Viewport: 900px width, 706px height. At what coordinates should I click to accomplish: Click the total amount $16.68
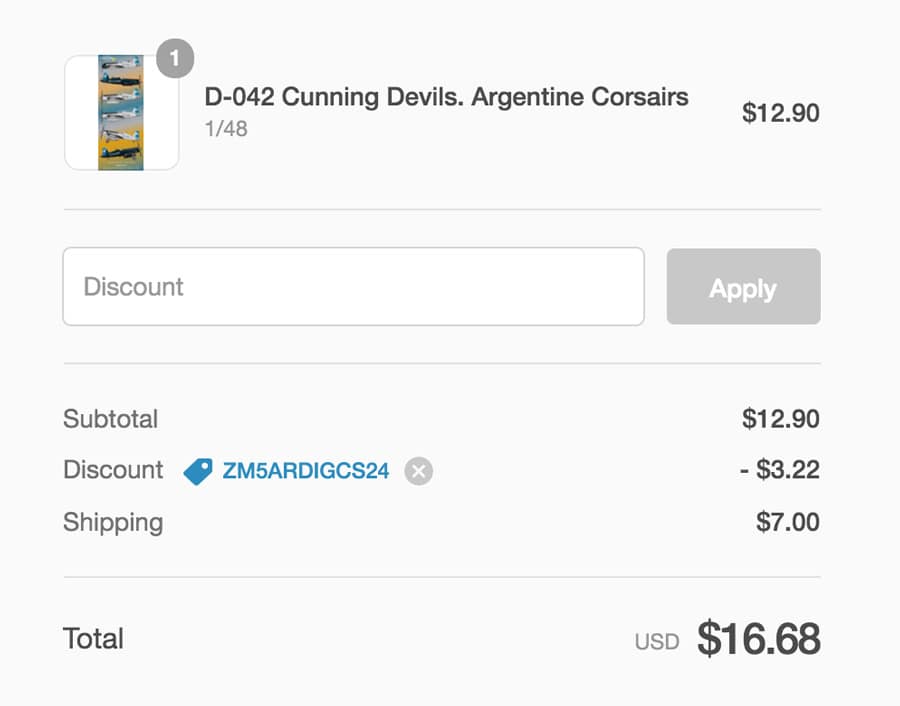coord(758,638)
